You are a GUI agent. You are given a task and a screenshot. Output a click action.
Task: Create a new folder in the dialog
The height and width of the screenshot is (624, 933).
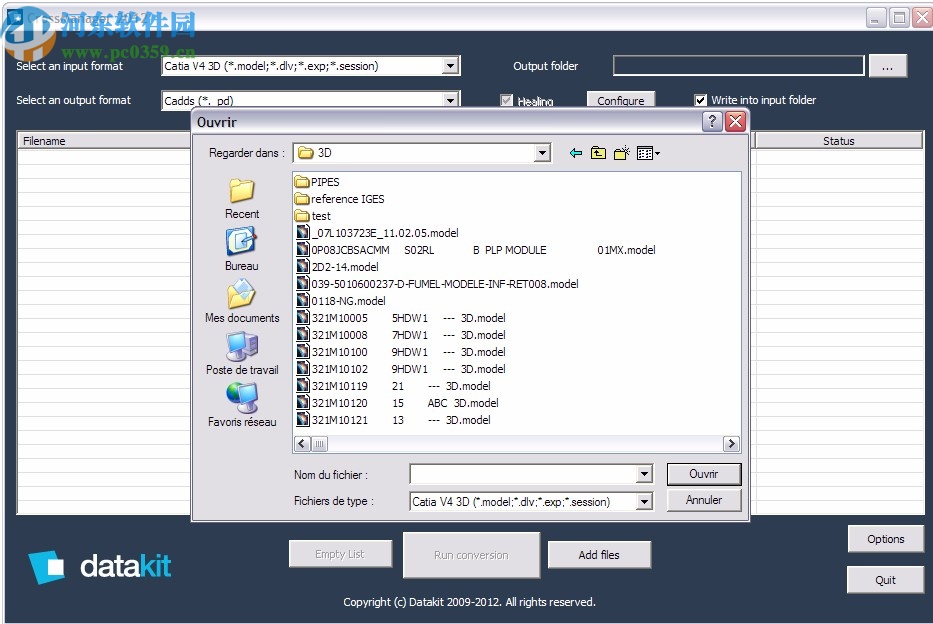pos(621,153)
